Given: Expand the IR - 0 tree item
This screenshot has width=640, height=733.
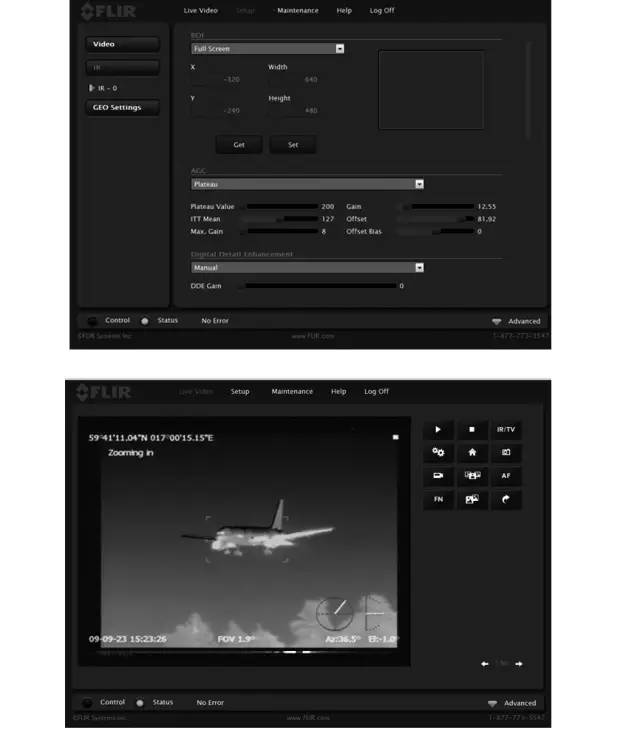Looking at the screenshot, I should (x=93, y=88).
